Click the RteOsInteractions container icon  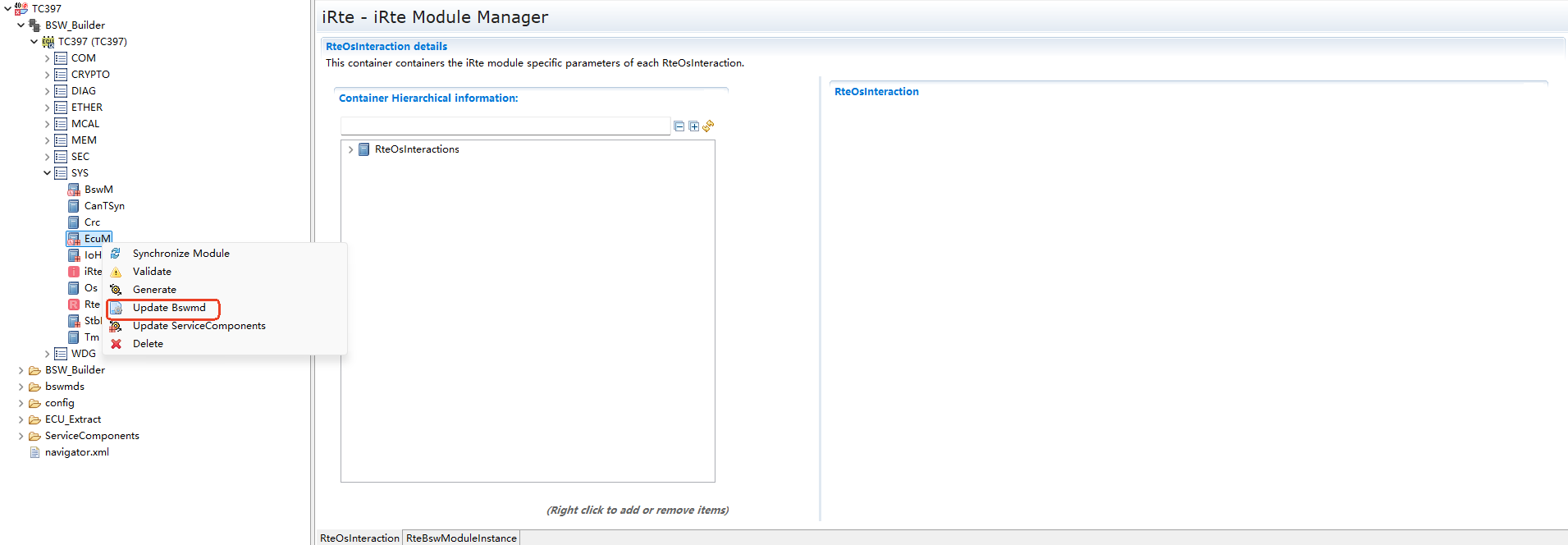pyautogui.click(x=364, y=149)
